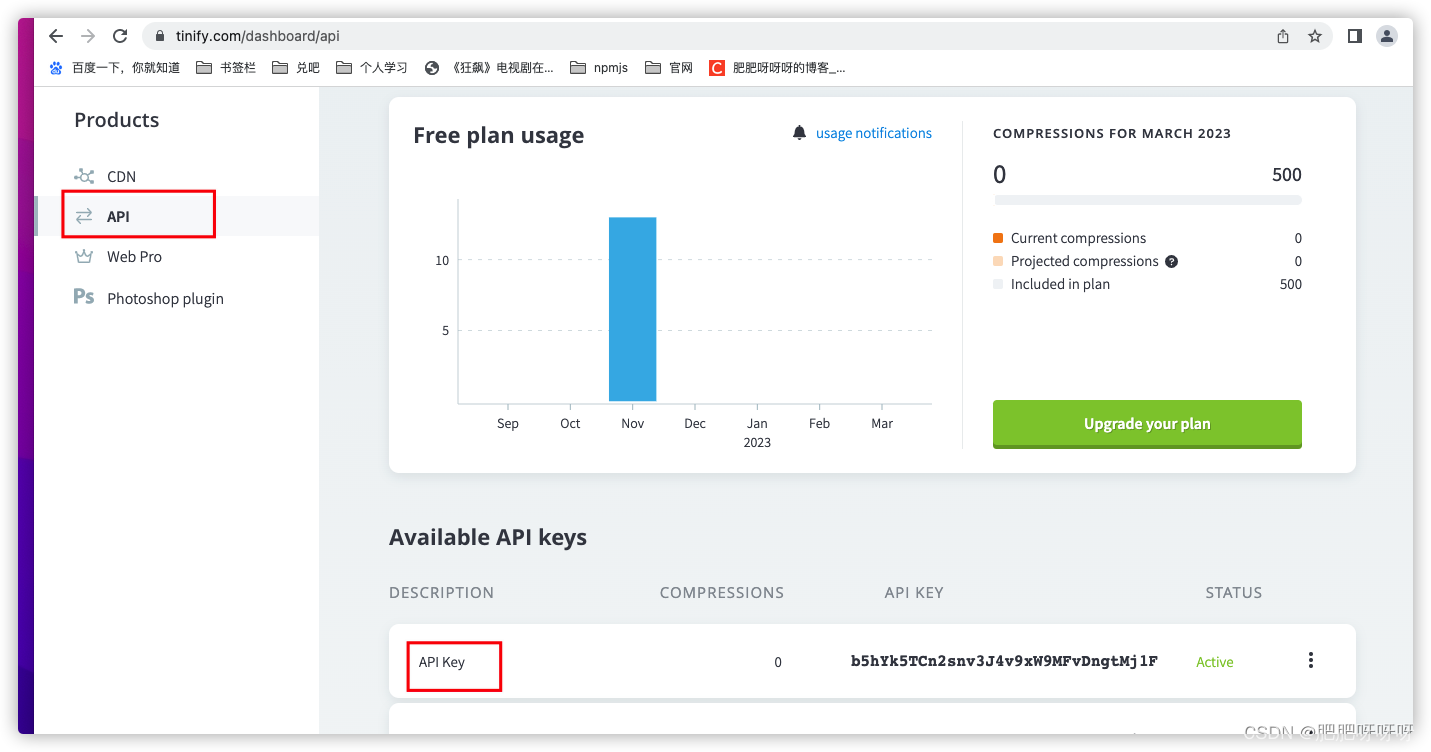This screenshot has height=752, width=1431.
Task: Click the CDN network icon
Action: 84,176
